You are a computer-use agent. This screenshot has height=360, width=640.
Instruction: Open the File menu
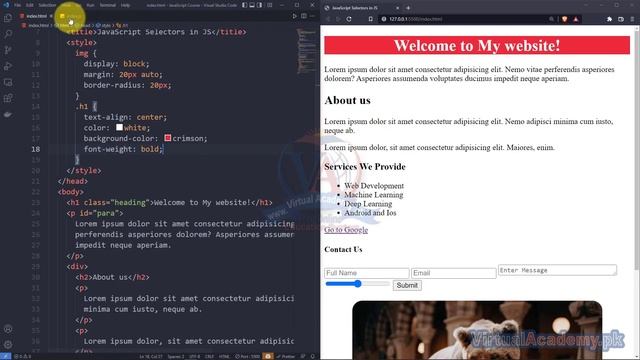[x=18, y=5]
